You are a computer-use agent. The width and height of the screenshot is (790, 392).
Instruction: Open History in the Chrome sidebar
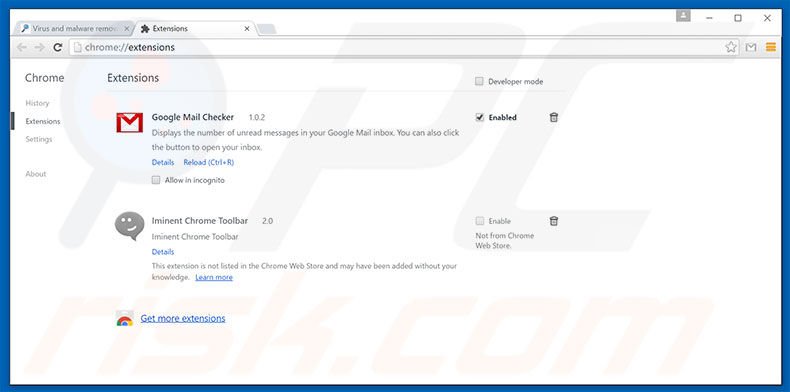37,103
